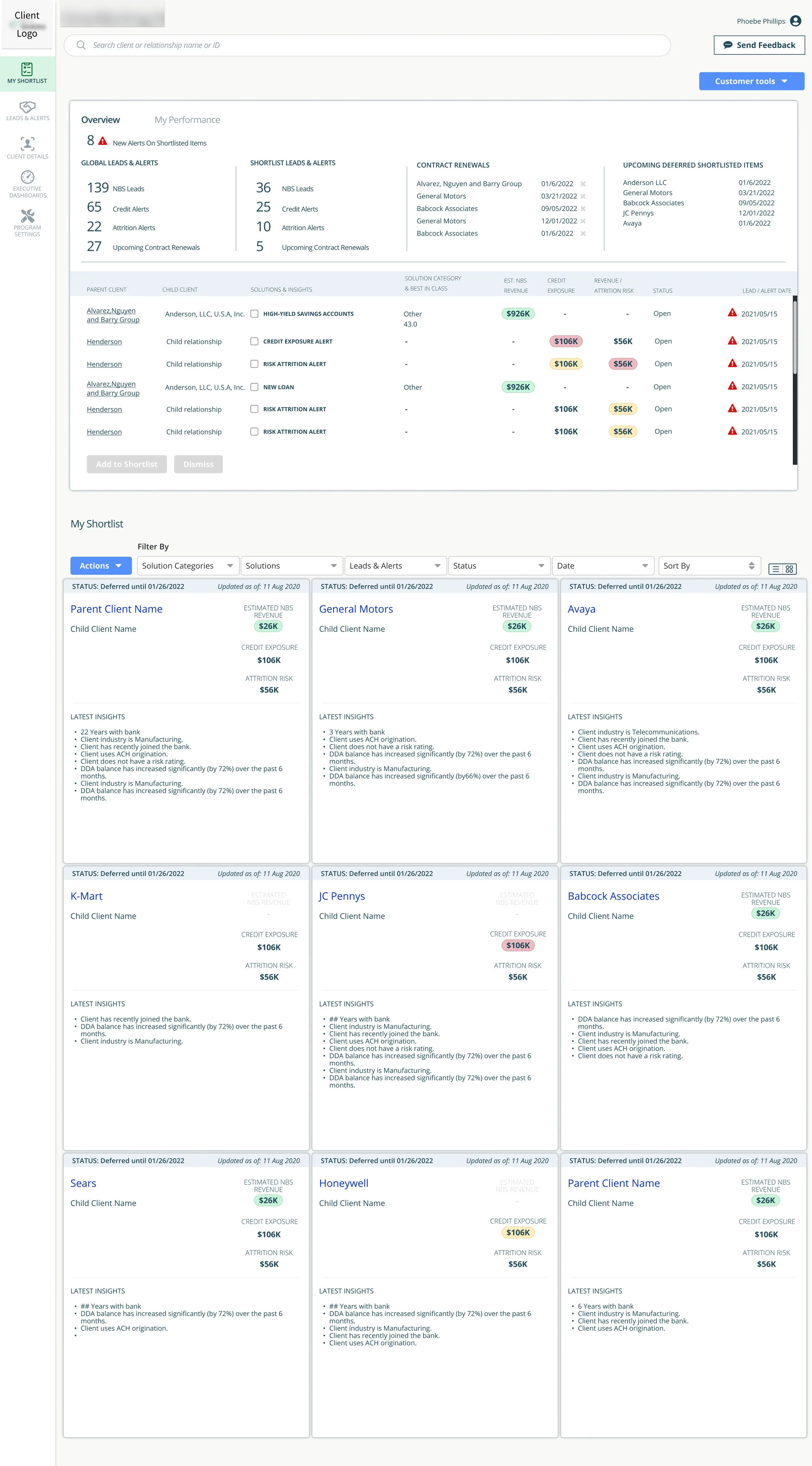Open the Solution Categories filter dropdown
Screen dimensions: 812x1466
187,566
